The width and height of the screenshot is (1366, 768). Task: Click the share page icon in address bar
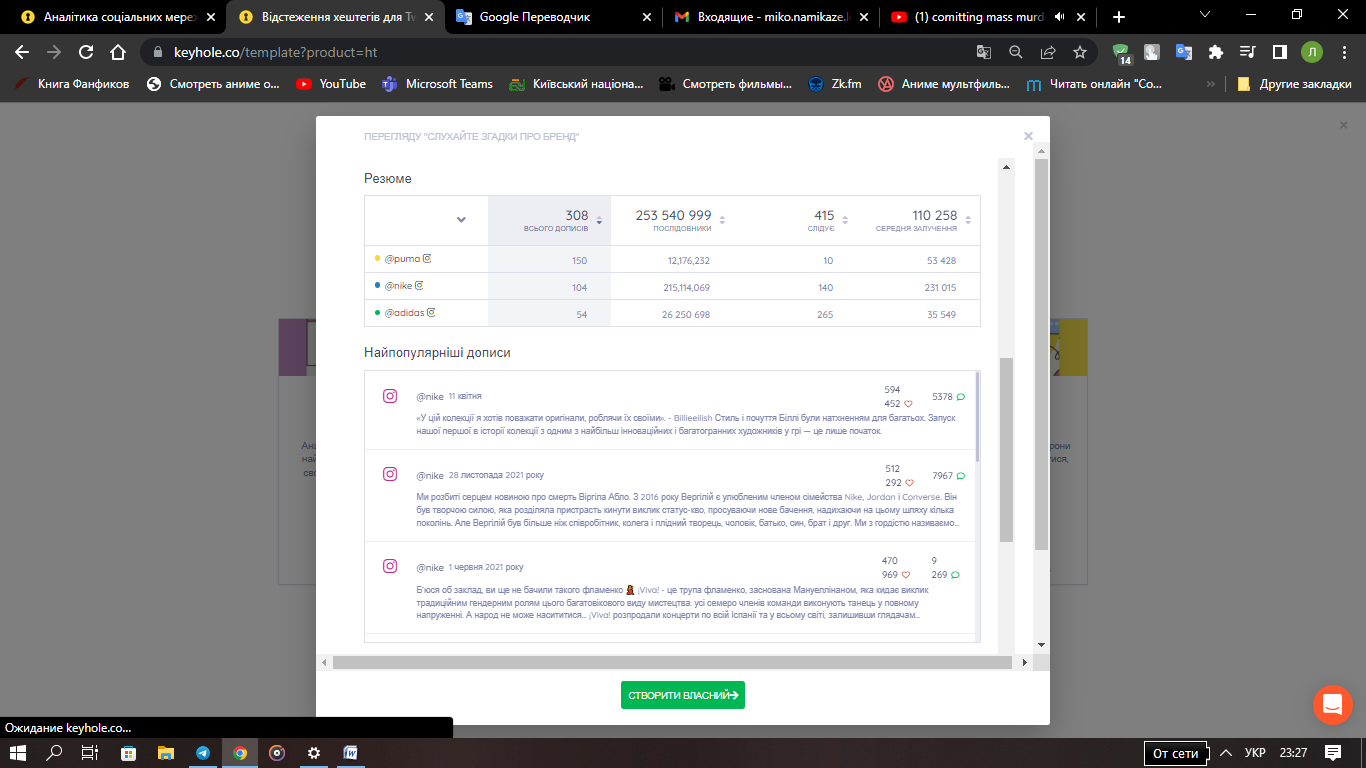pyautogui.click(x=1048, y=52)
